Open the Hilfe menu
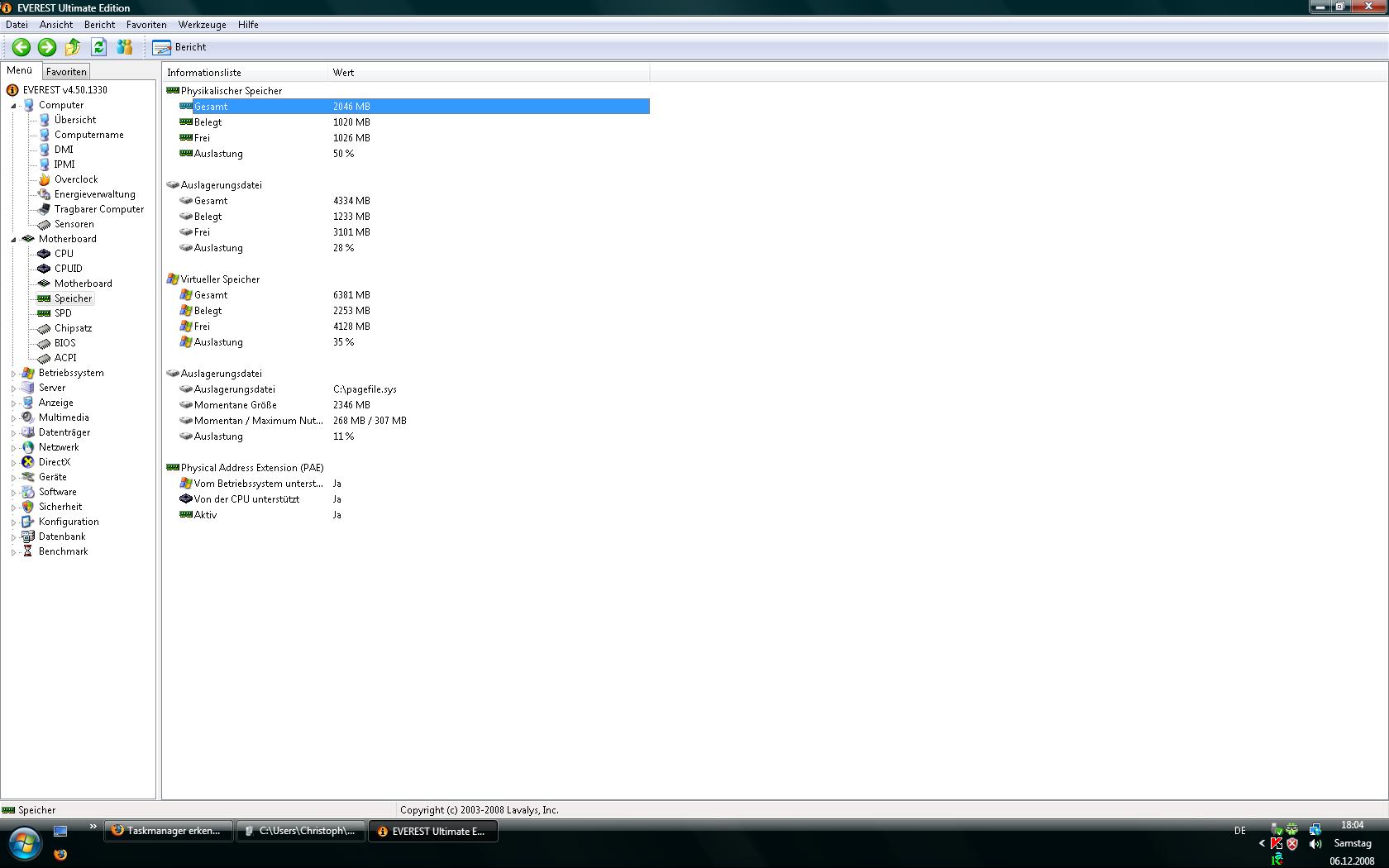The width and height of the screenshot is (1389, 868). [248, 25]
